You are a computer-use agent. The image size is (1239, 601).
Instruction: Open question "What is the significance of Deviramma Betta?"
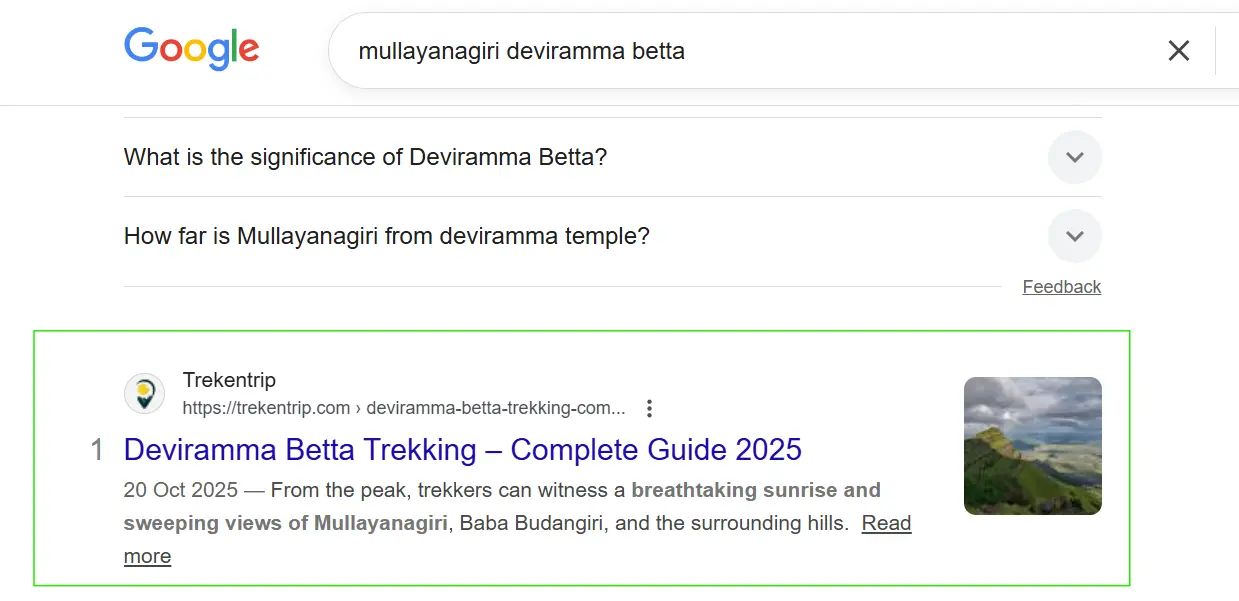click(365, 157)
